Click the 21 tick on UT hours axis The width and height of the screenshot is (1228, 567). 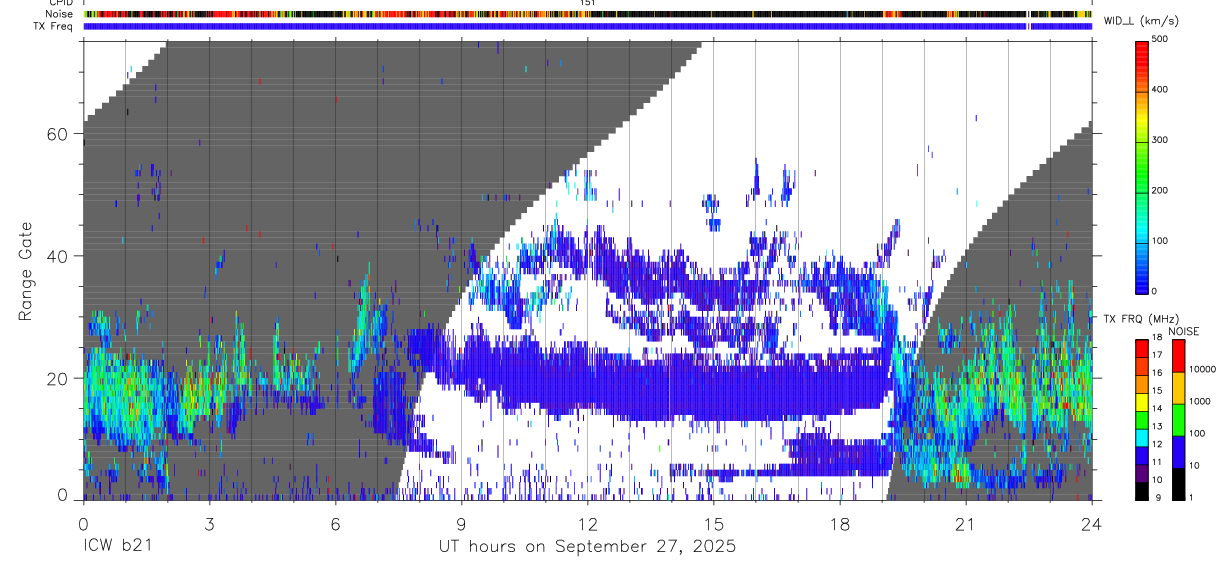(x=966, y=524)
